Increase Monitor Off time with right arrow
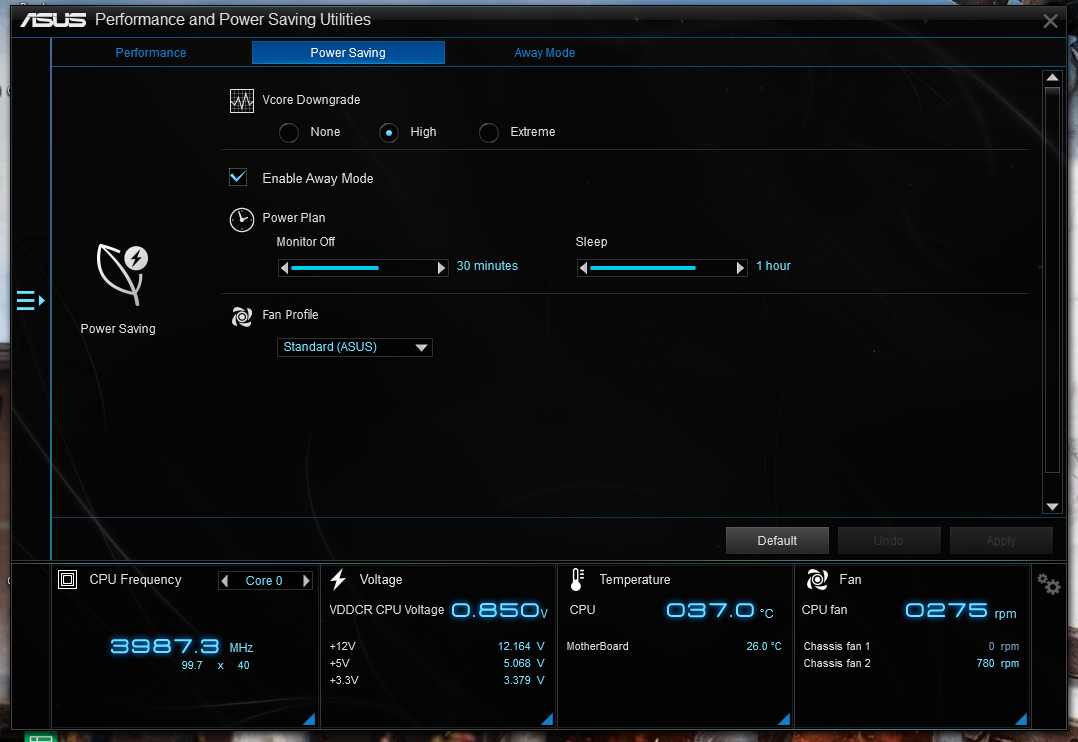1078x742 pixels. [x=442, y=268]
